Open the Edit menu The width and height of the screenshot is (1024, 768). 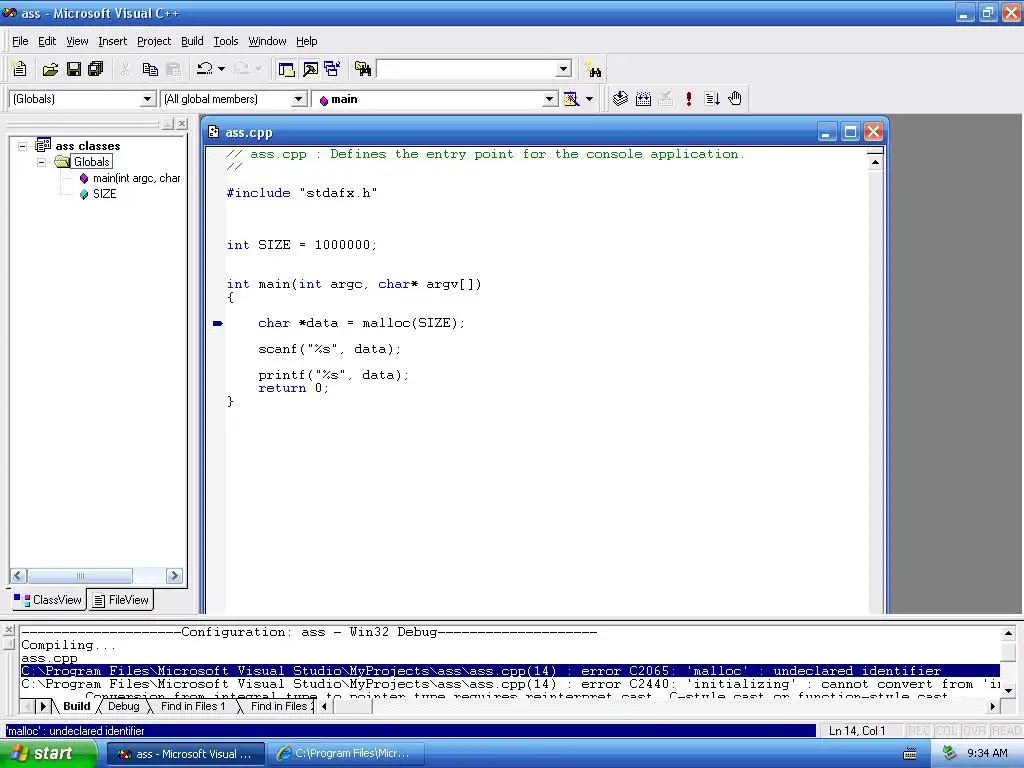click(x=47, y=41)
